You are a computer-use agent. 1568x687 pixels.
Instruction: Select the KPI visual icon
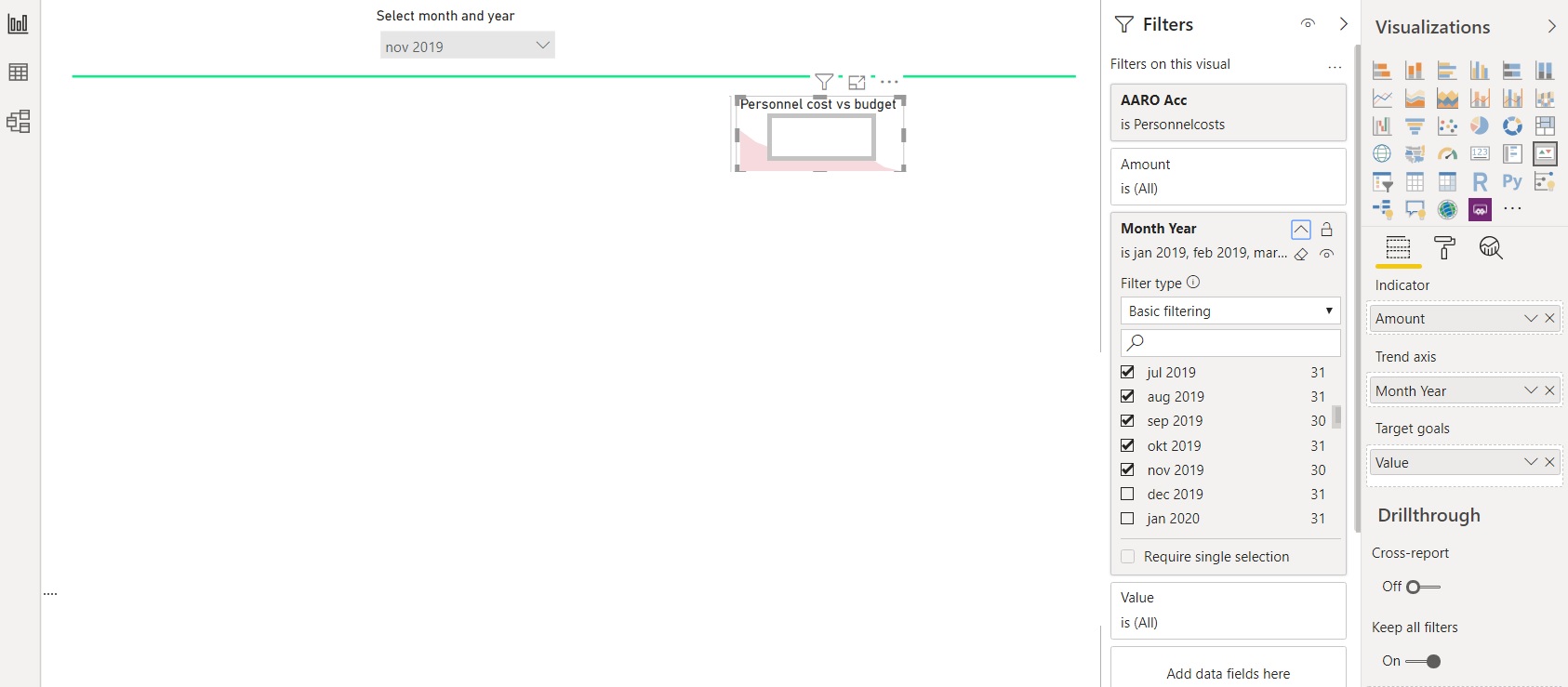(x=1545, y=153)
